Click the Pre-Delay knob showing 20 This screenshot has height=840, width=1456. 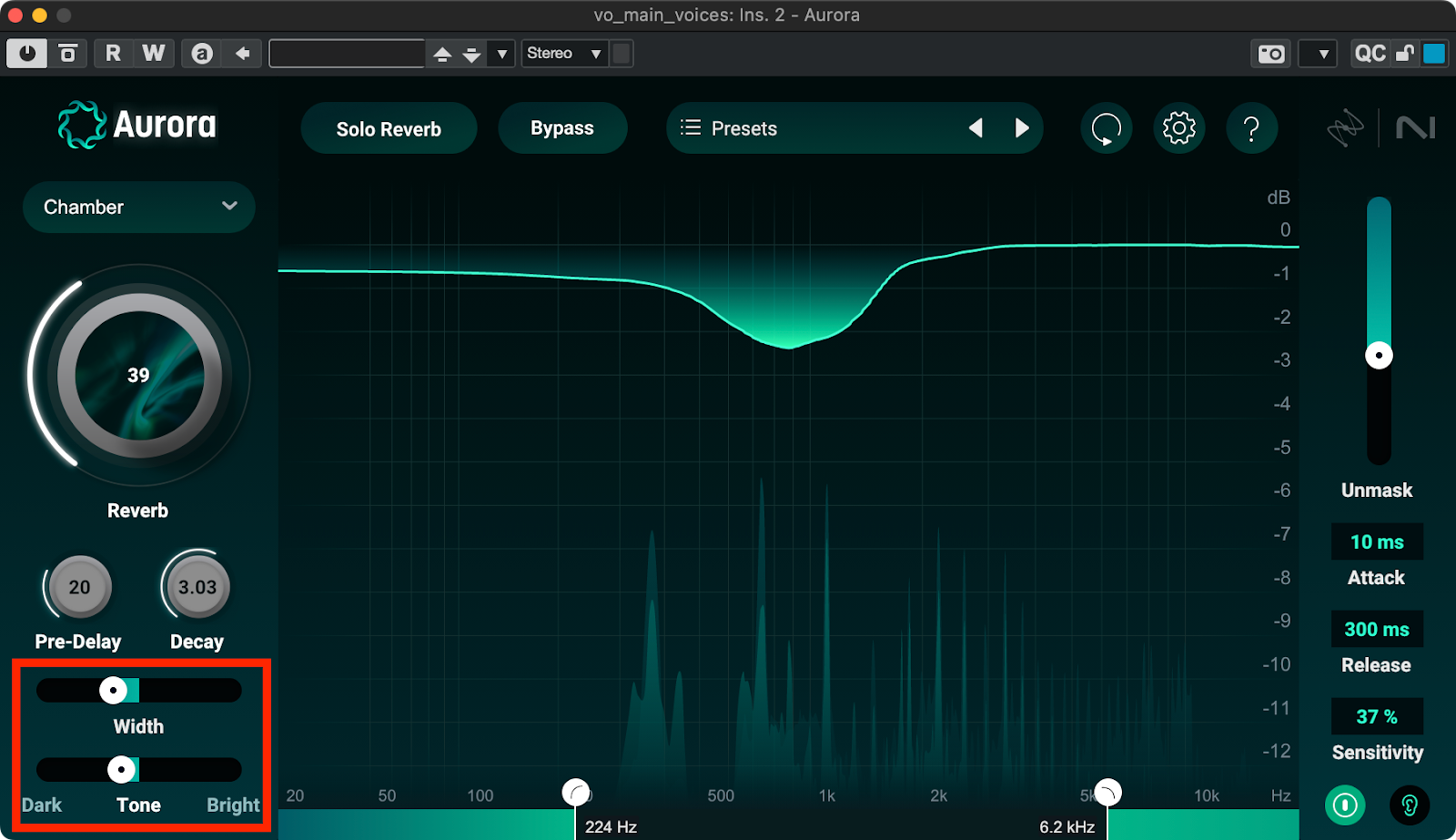click(80, 587)
